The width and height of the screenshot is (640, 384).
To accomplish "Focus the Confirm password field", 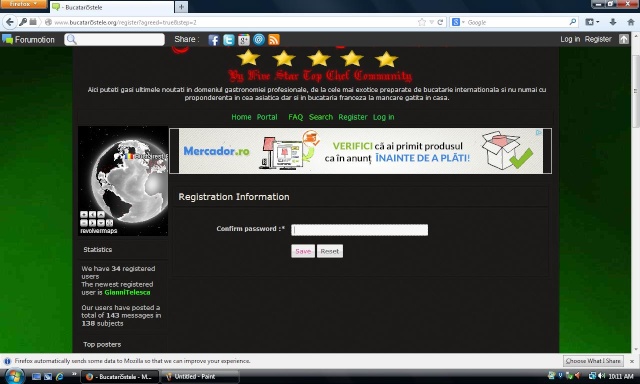I will (360, 230).
